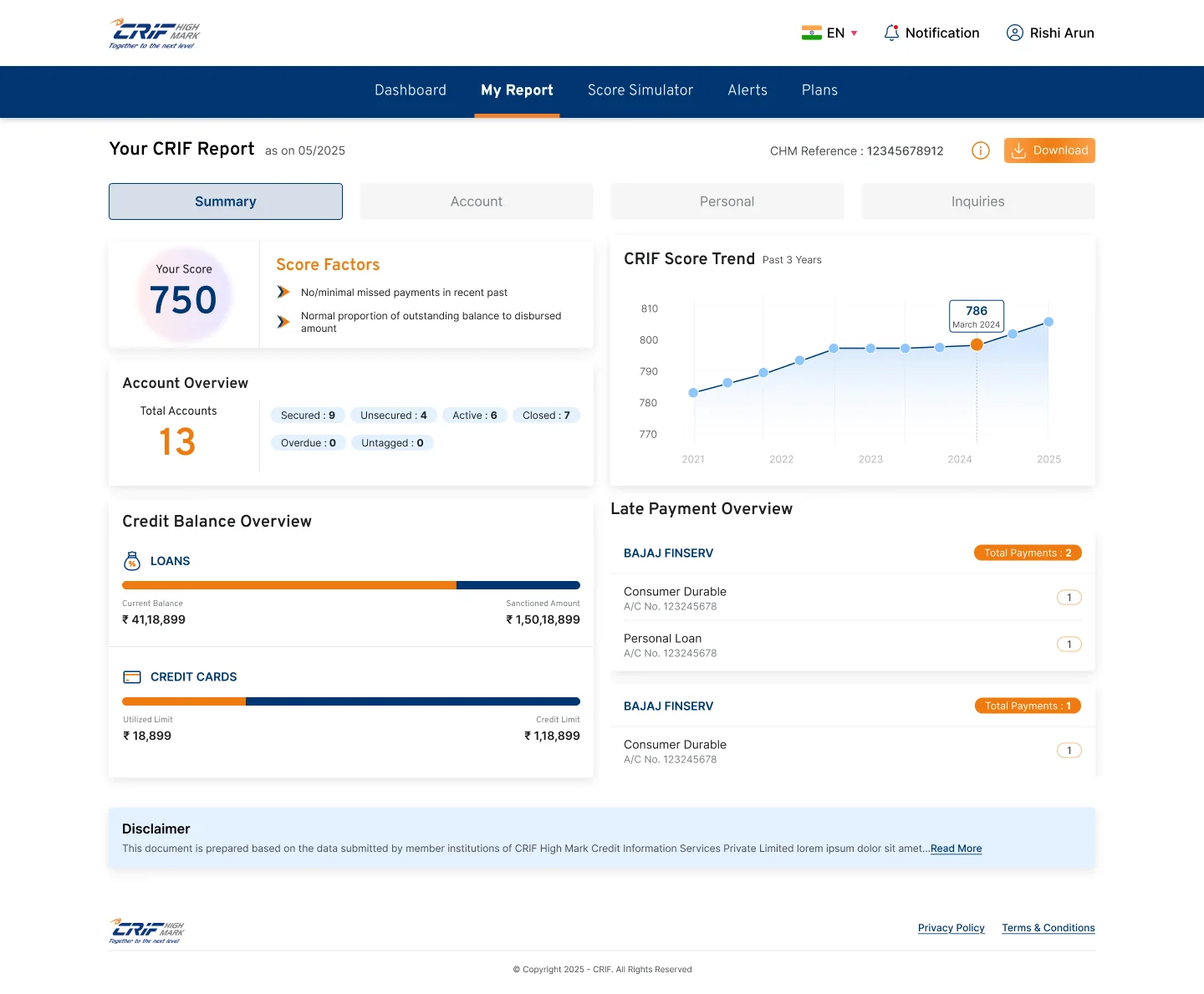Open Read More in the disclaimer

(x=956, y=849)
